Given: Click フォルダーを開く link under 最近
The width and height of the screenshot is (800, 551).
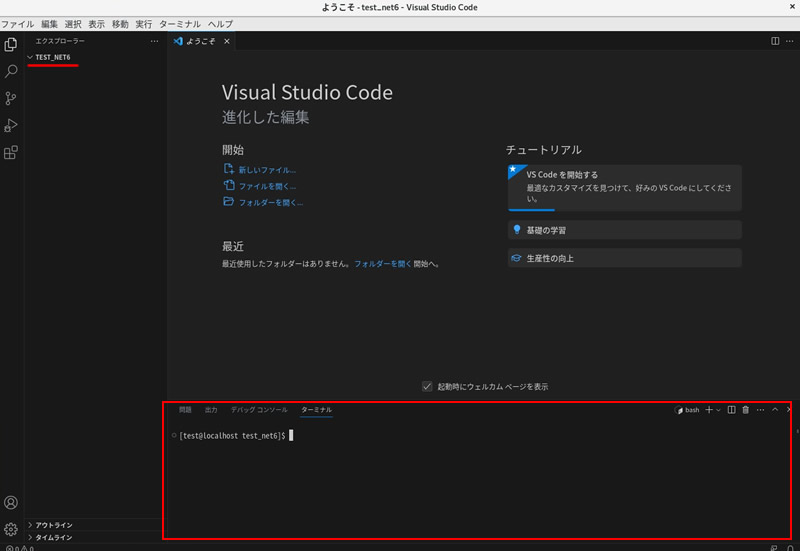Looking at the screenshot, I should 383,264.
